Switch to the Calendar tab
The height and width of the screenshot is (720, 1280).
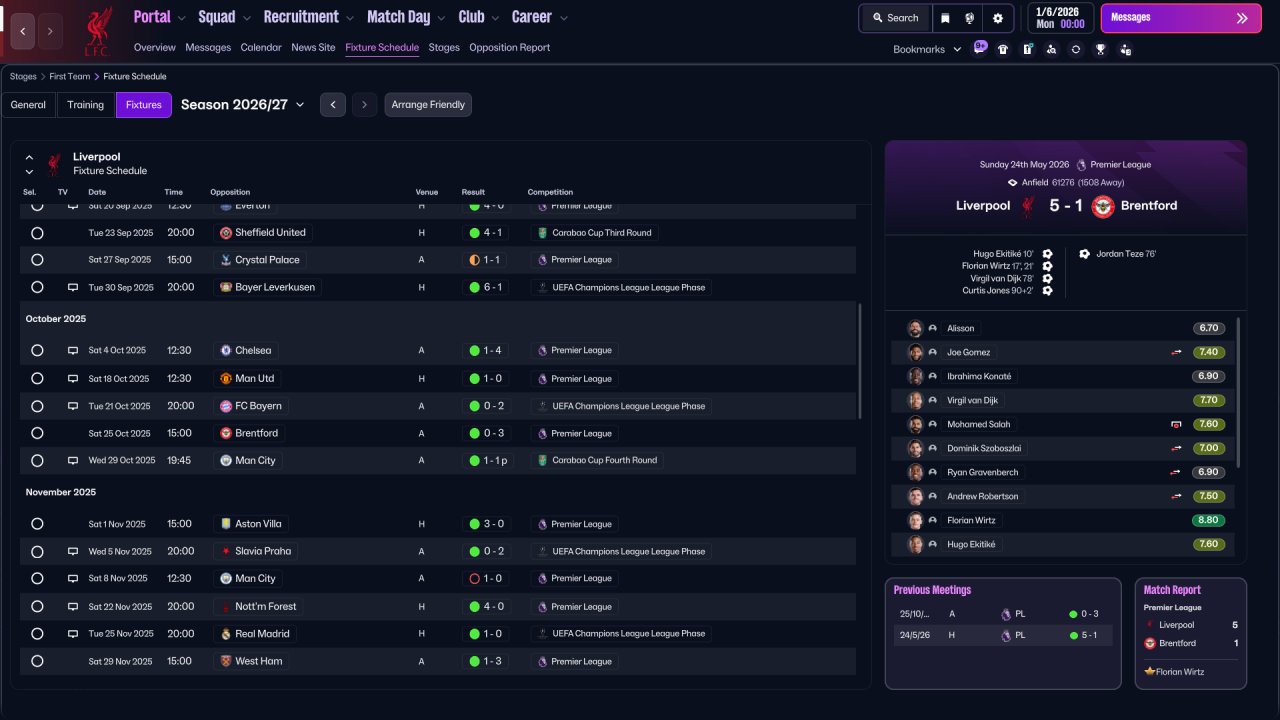[261, 48]
